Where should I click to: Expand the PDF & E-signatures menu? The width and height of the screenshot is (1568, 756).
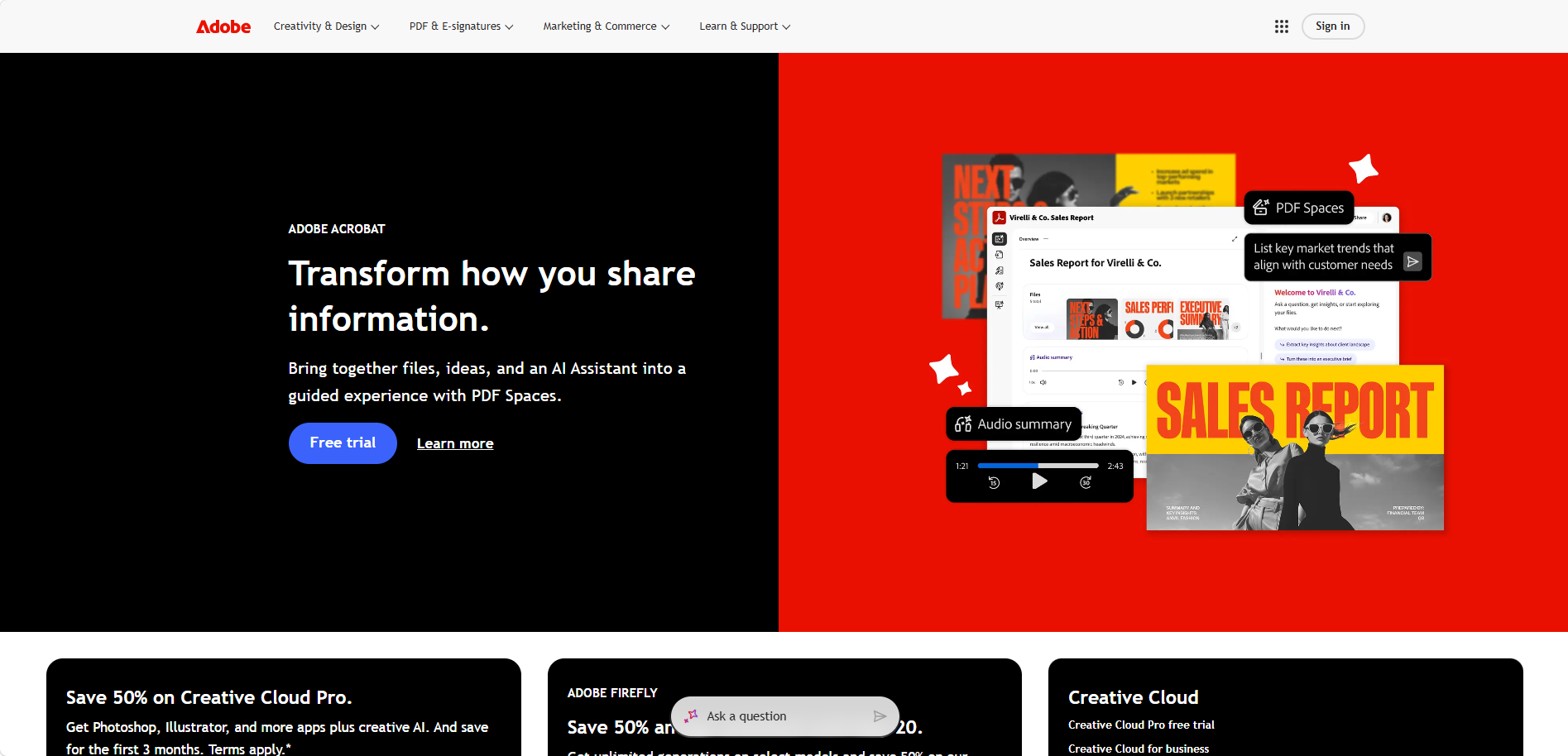461,26
